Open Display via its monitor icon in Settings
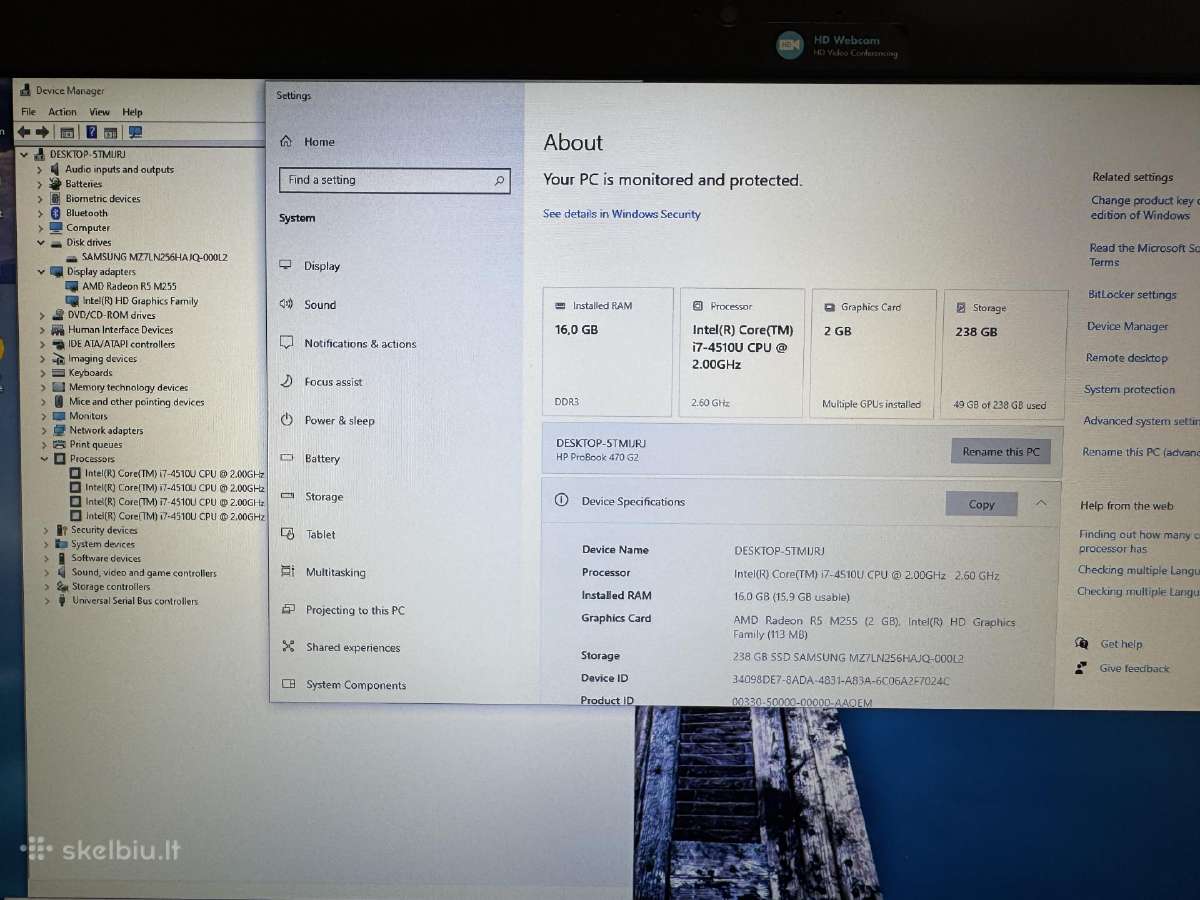This screenshot has height=900, width=1200. coord(286,266)
